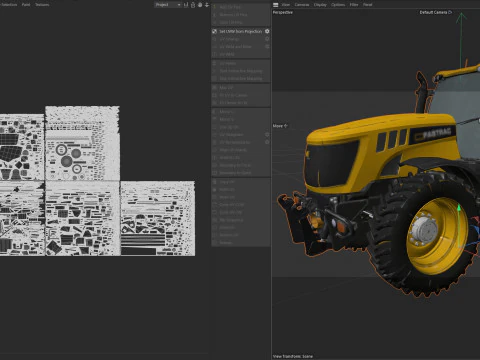Open the Filter menu in 3D viewport
The image size is (480, 360).
(354, 5)
